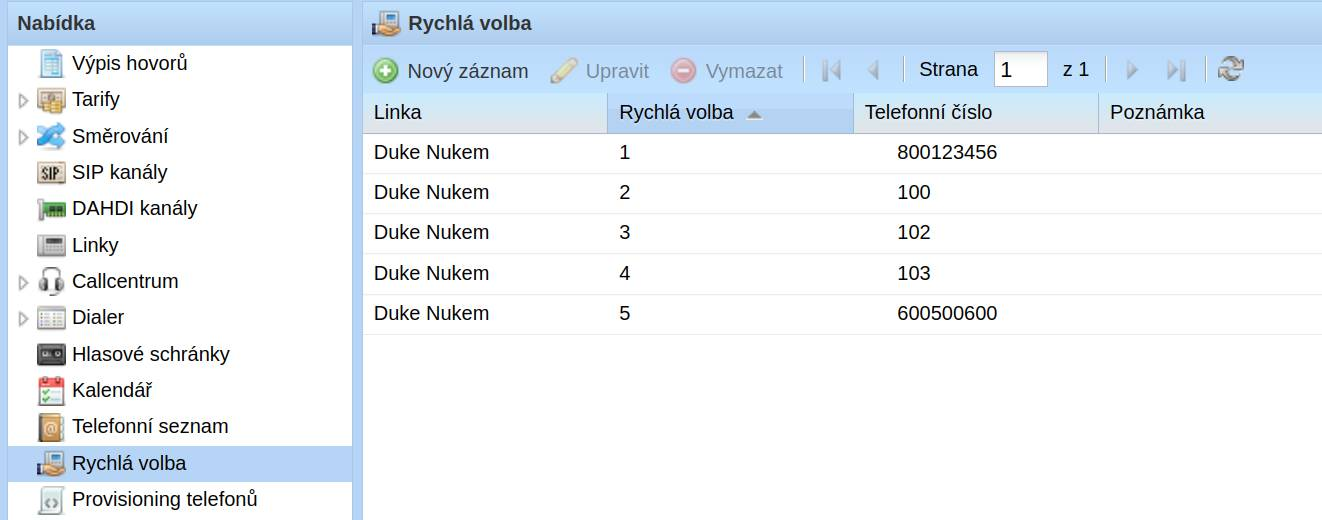Screen dimensions: 1322x520
Task: Click the Telefonní seznam address book icon
Action: (x=51, y=427)
